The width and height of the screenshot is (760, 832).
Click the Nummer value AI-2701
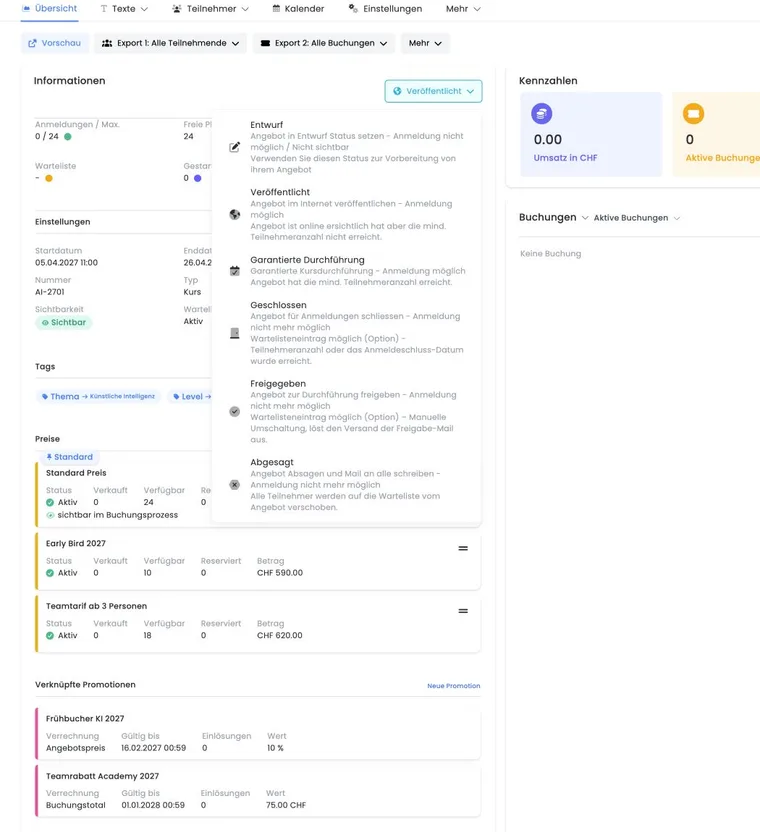coord(50,292)
